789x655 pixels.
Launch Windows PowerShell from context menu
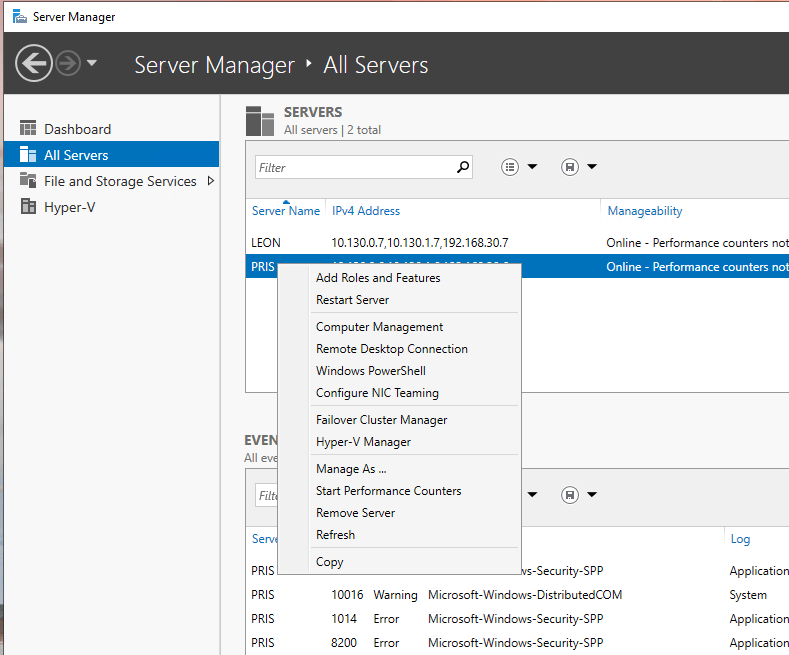coord(370,371)
